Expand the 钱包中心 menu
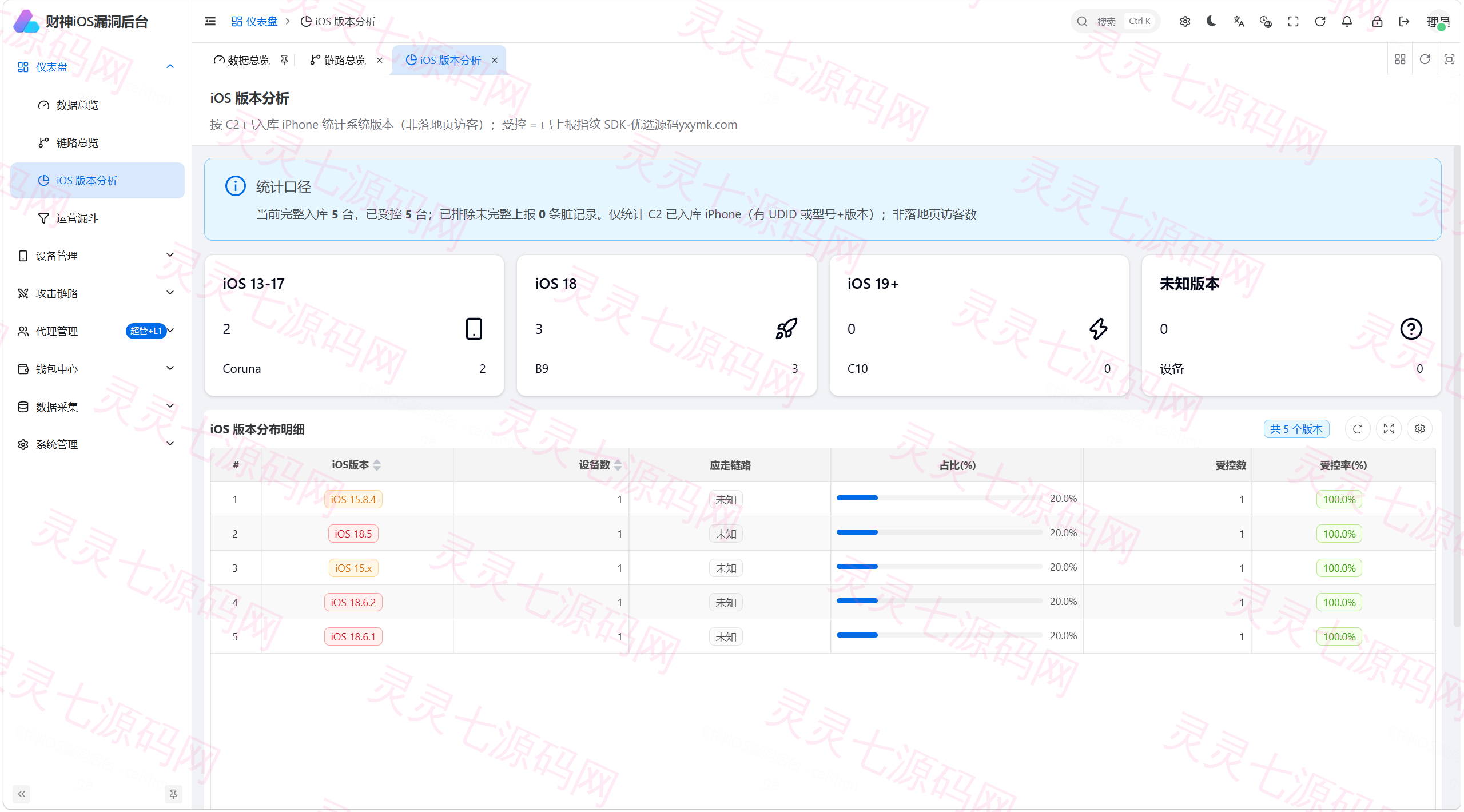This screenshot has height=812, width=1464. [97, 369]
